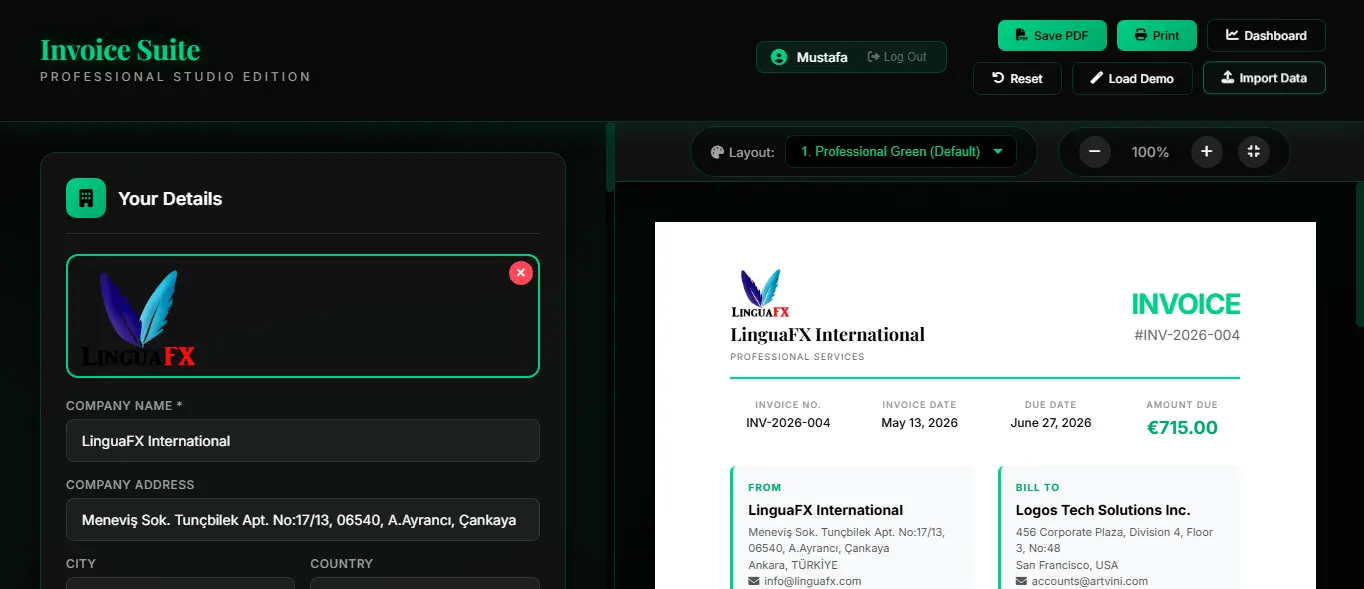Click the undo arrow icon on Reset
This screenshot has height=589, width=1364.
(x=997, y=78)
